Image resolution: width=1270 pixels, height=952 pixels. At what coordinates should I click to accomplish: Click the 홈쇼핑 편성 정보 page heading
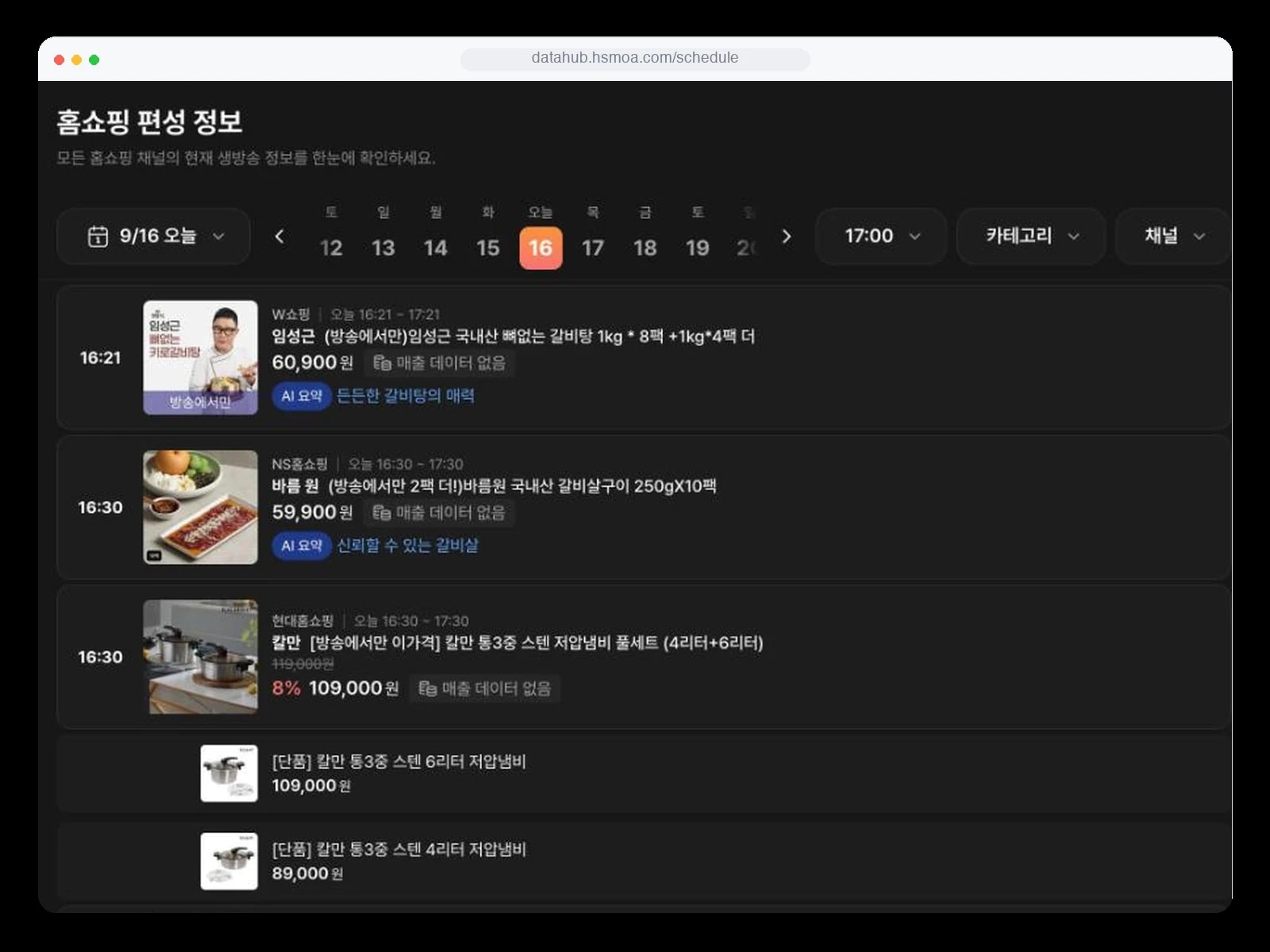149,122
